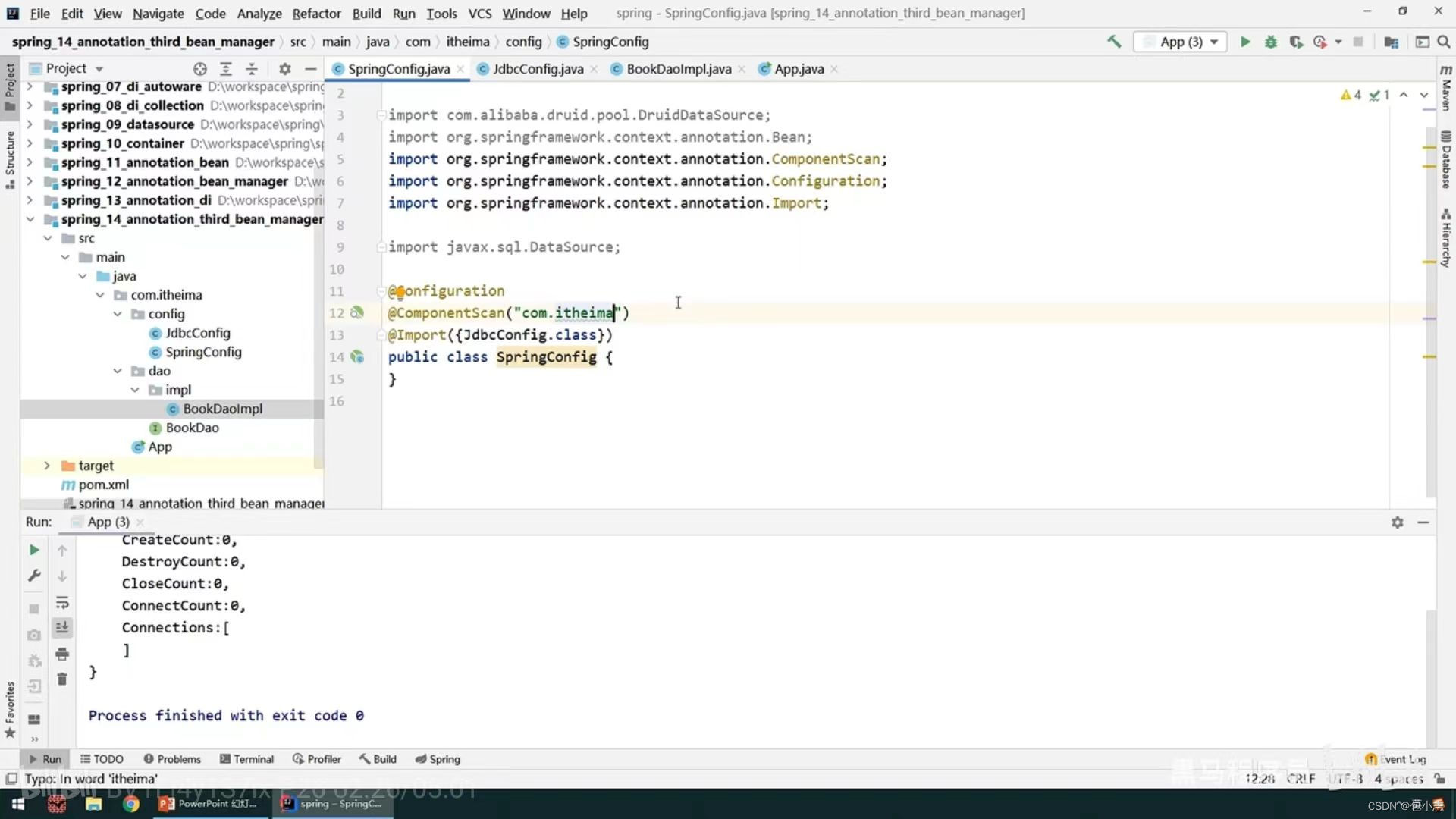Click the bean gutter icon on line 12
The width and height of the screenshot is (1456, 819).
click(x=356, y=312)
